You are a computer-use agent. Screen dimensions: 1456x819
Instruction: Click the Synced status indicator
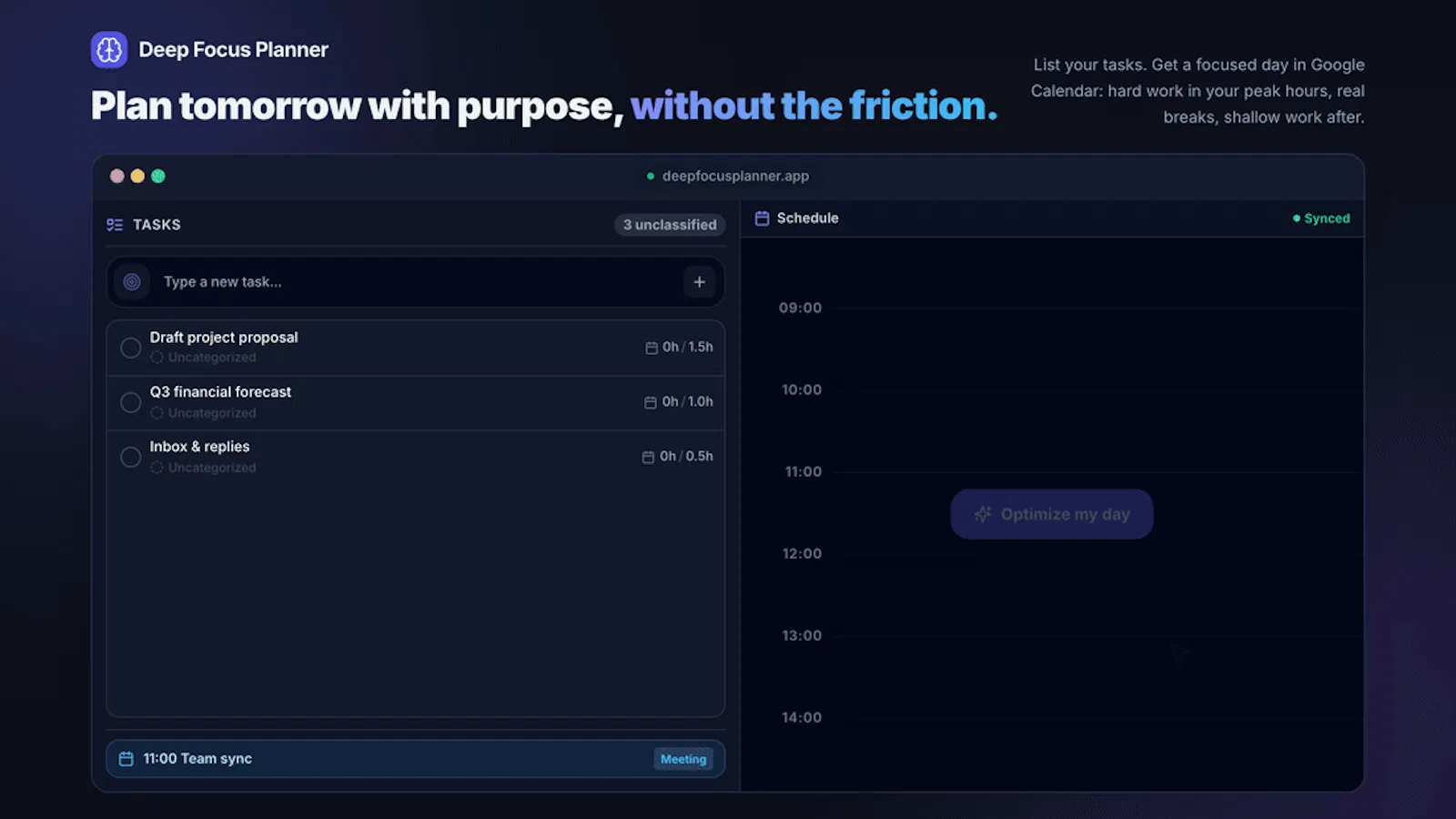pyautogui.click(x=1321, y=218)
